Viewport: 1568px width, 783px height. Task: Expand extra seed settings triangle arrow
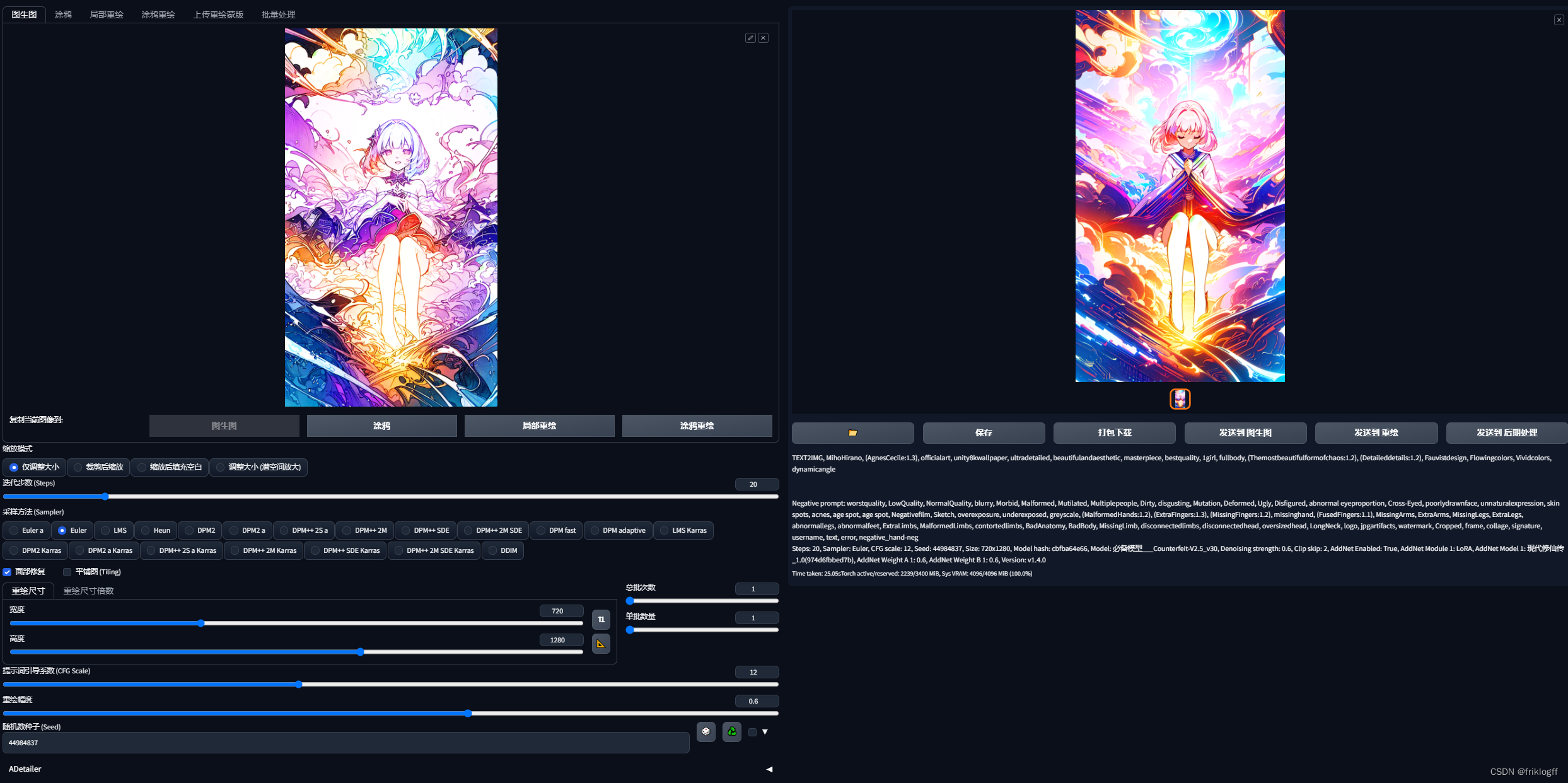pyautogui.click(x=765, y=732)
